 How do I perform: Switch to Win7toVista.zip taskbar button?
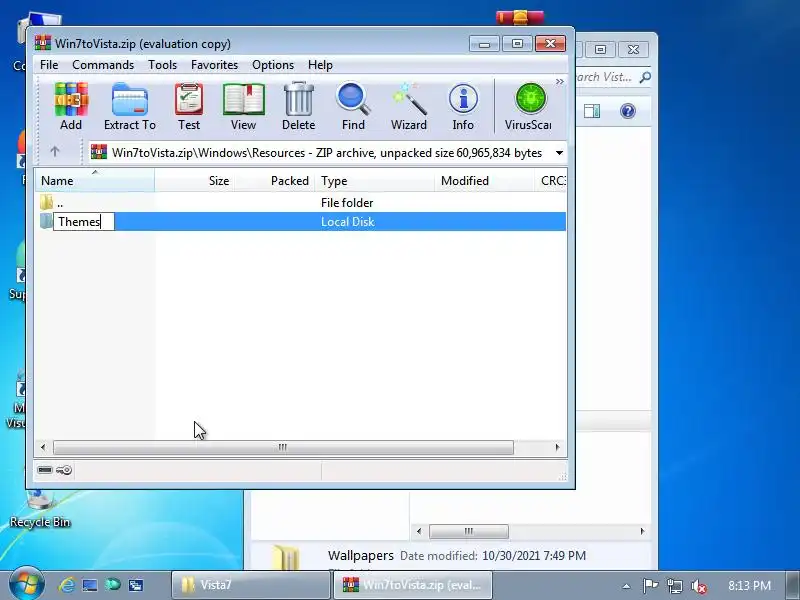[413, 585]
